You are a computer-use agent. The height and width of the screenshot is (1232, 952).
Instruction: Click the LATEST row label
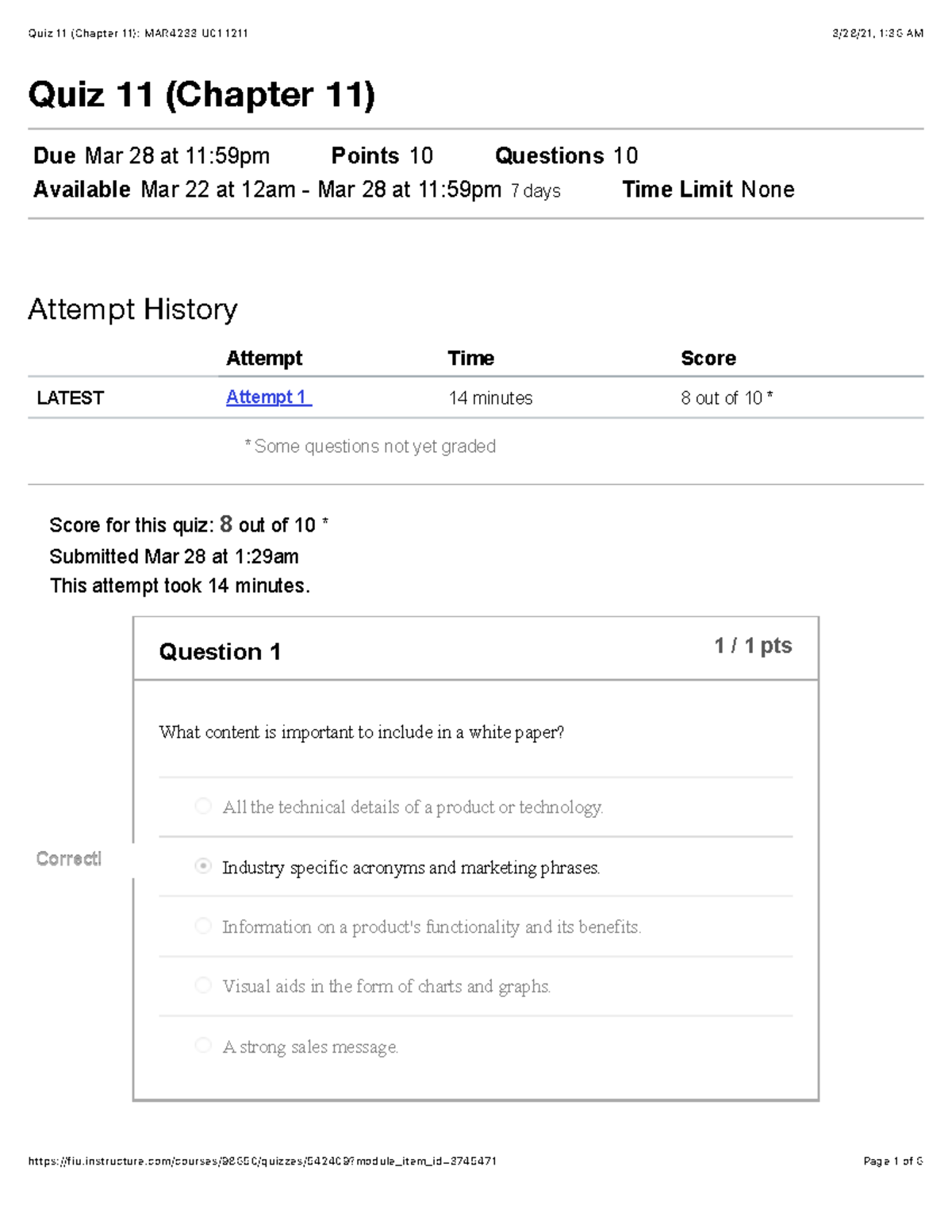tap(71, 398)
